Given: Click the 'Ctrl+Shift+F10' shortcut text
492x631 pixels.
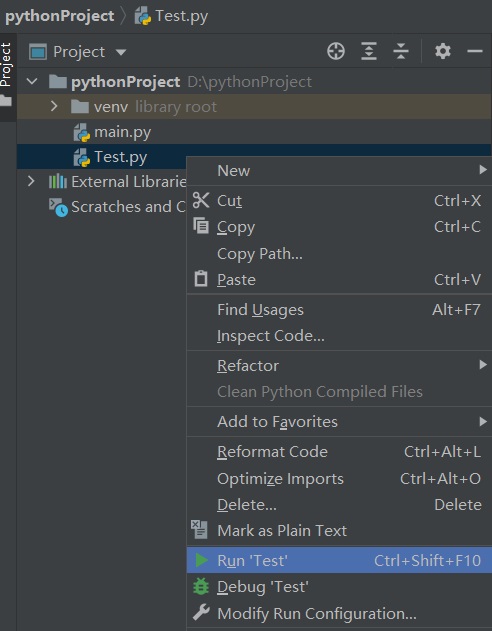Looking at the screenshot, I should coord(427,560).
